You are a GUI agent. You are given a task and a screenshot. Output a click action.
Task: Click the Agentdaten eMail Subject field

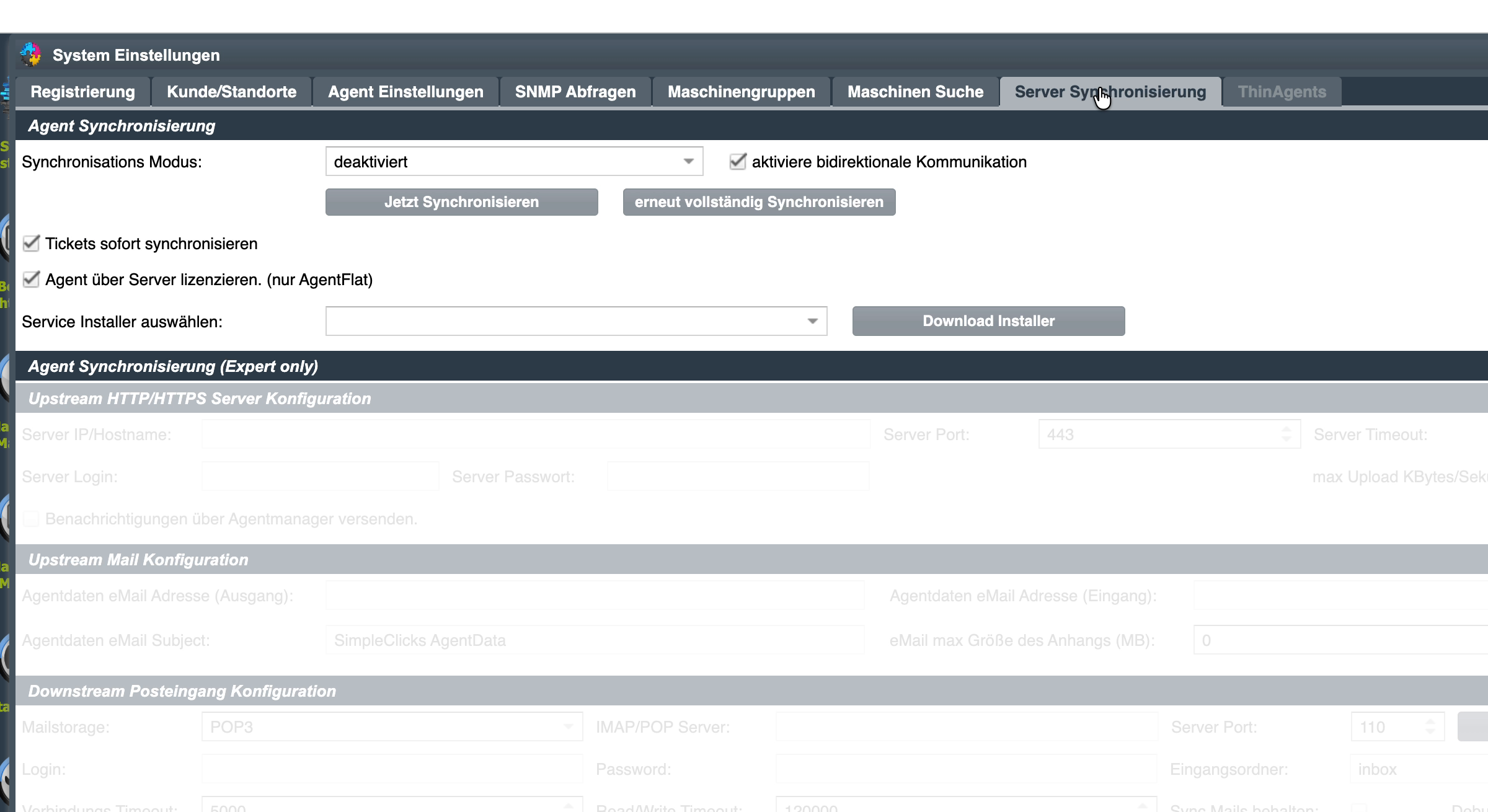(x=595, y=640)
